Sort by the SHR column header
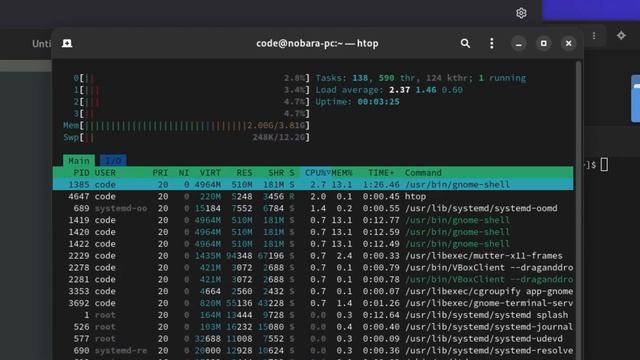640x360 pixels. tap(276, 173)
